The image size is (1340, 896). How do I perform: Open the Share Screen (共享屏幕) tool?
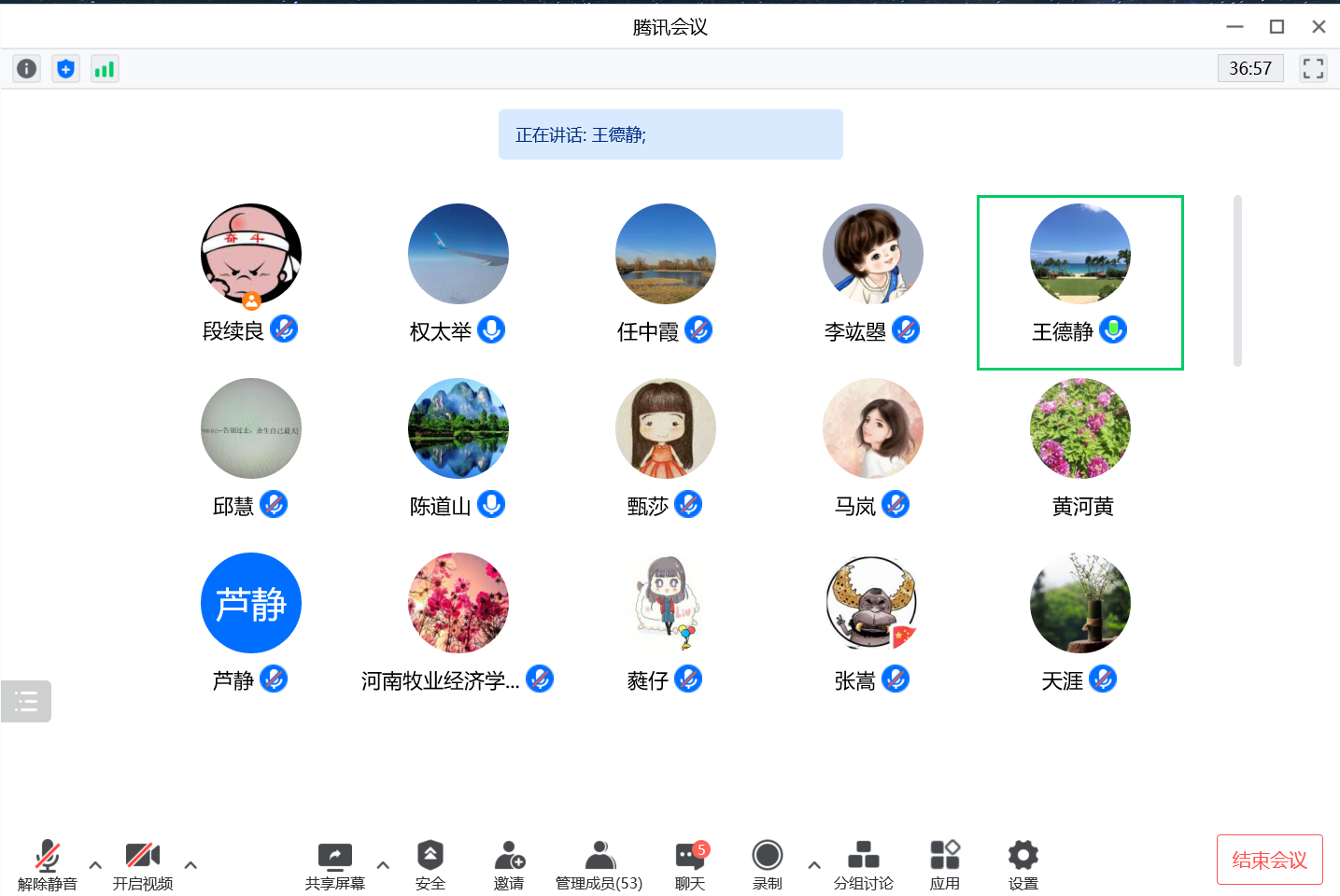tap(334, 865)
